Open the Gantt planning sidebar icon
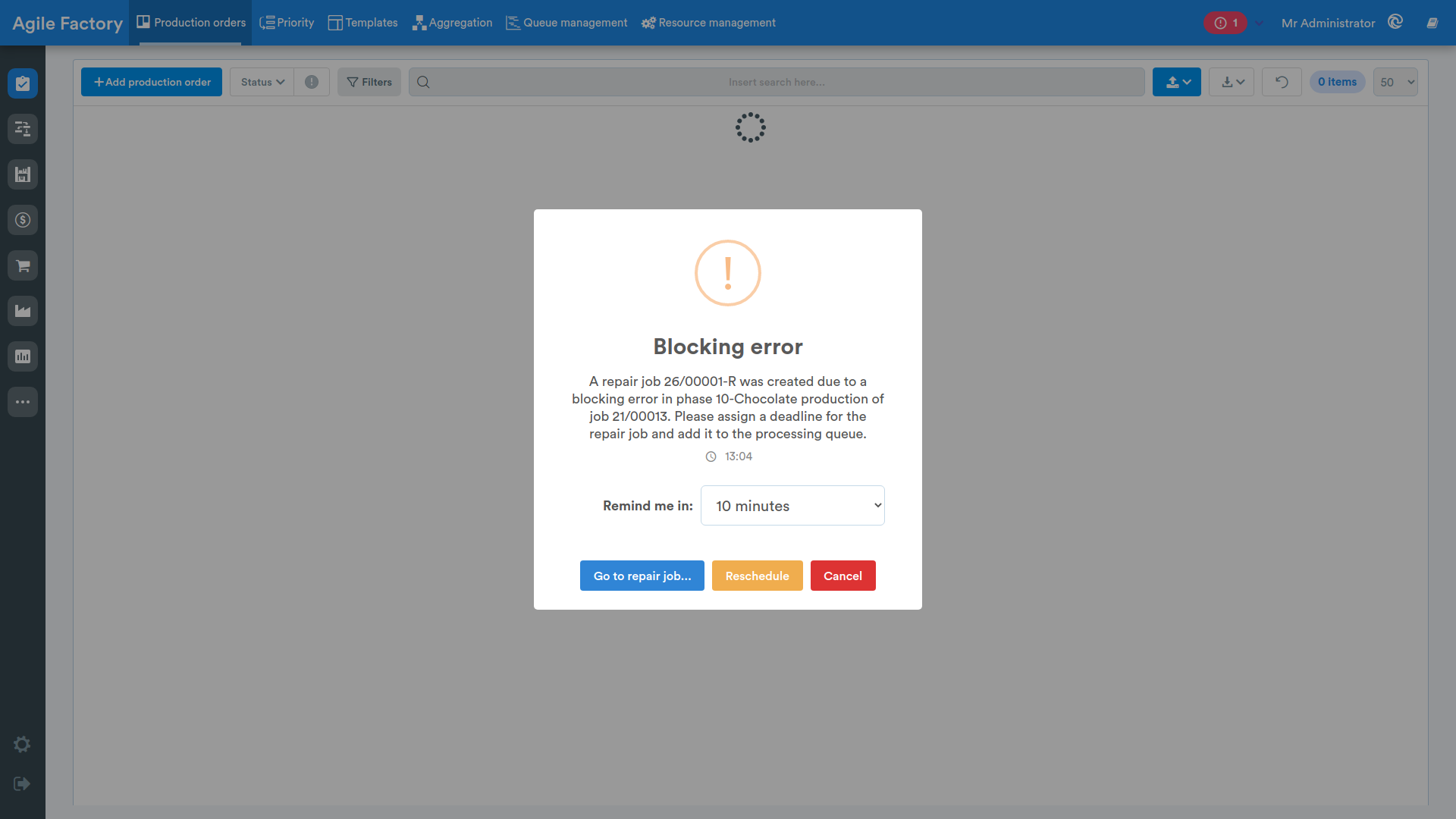 [x=23, y=129]
